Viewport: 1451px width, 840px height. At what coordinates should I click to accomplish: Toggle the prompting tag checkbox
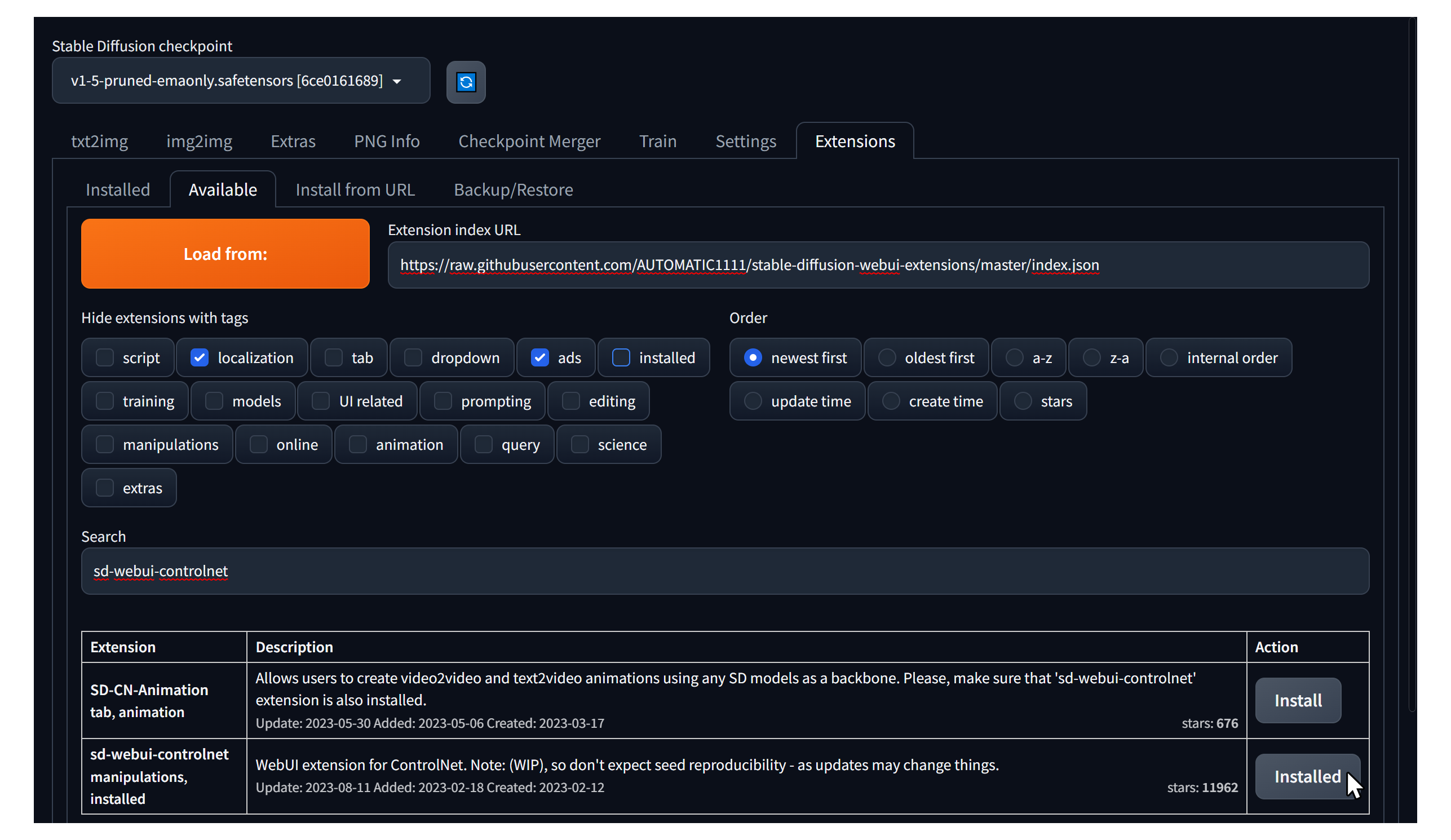(443, 401)
